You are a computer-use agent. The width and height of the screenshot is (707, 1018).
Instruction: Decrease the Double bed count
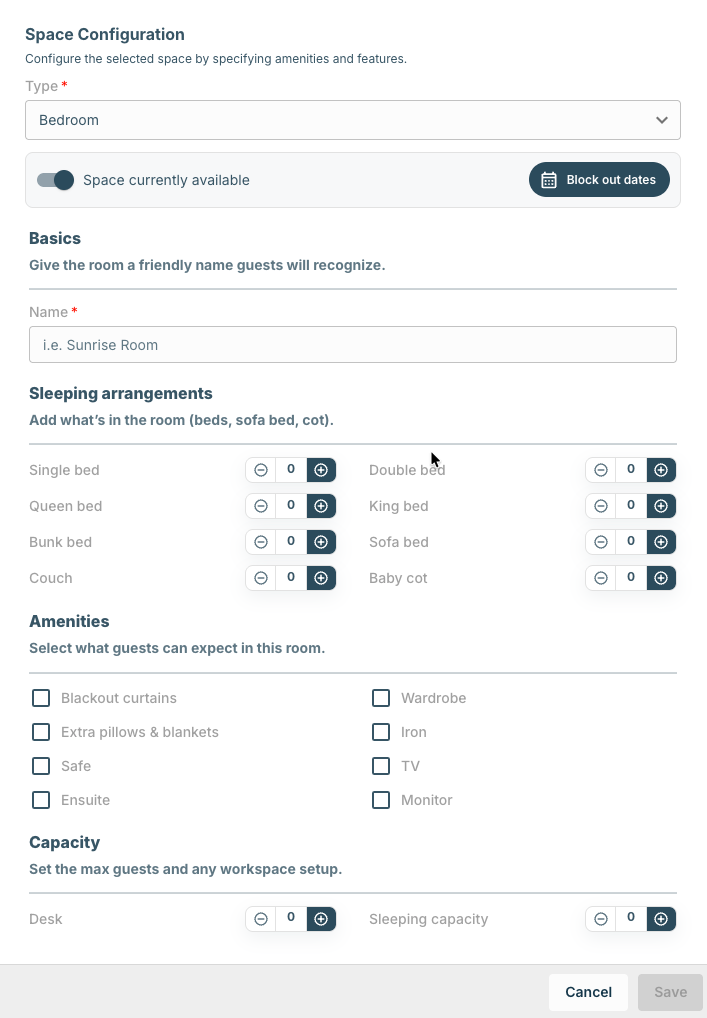[x=601, y=470]
